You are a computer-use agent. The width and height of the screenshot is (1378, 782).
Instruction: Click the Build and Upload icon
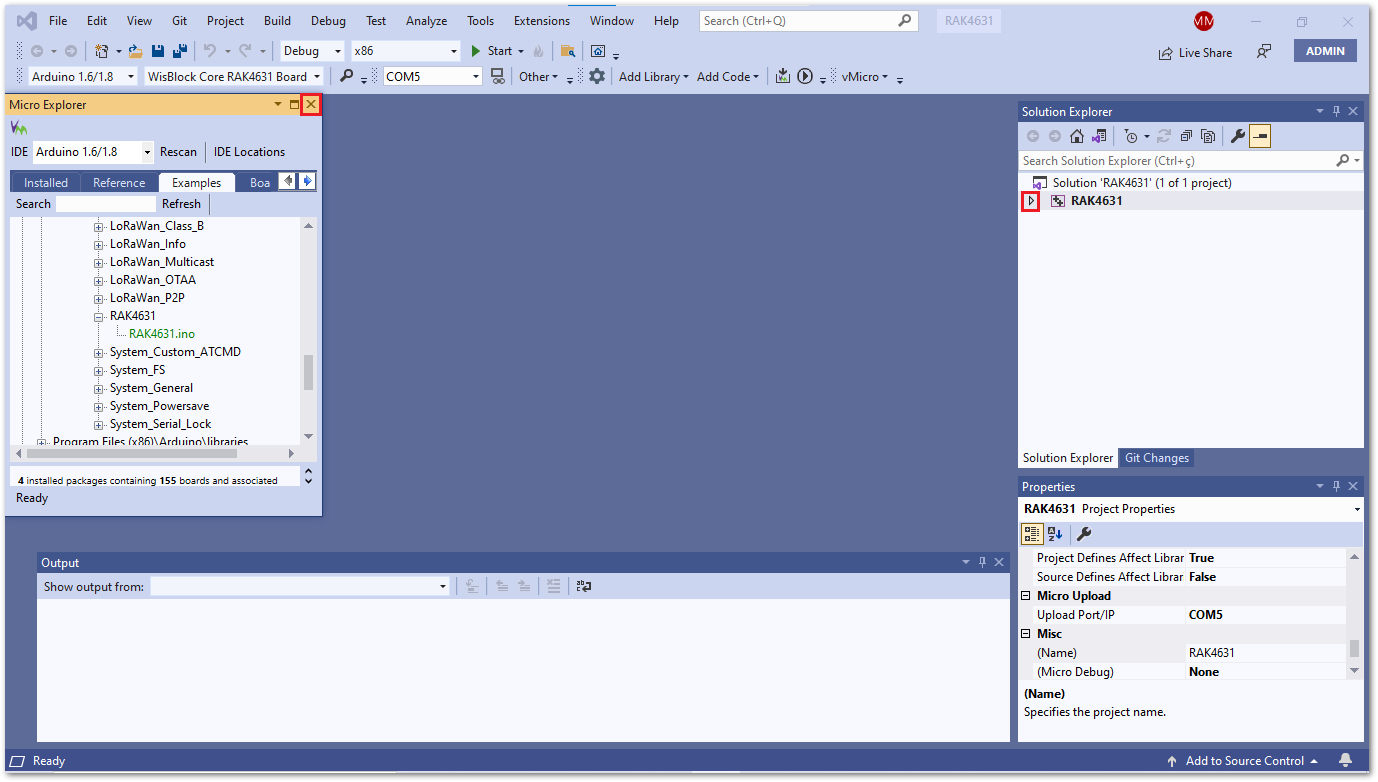click(783, 77)
